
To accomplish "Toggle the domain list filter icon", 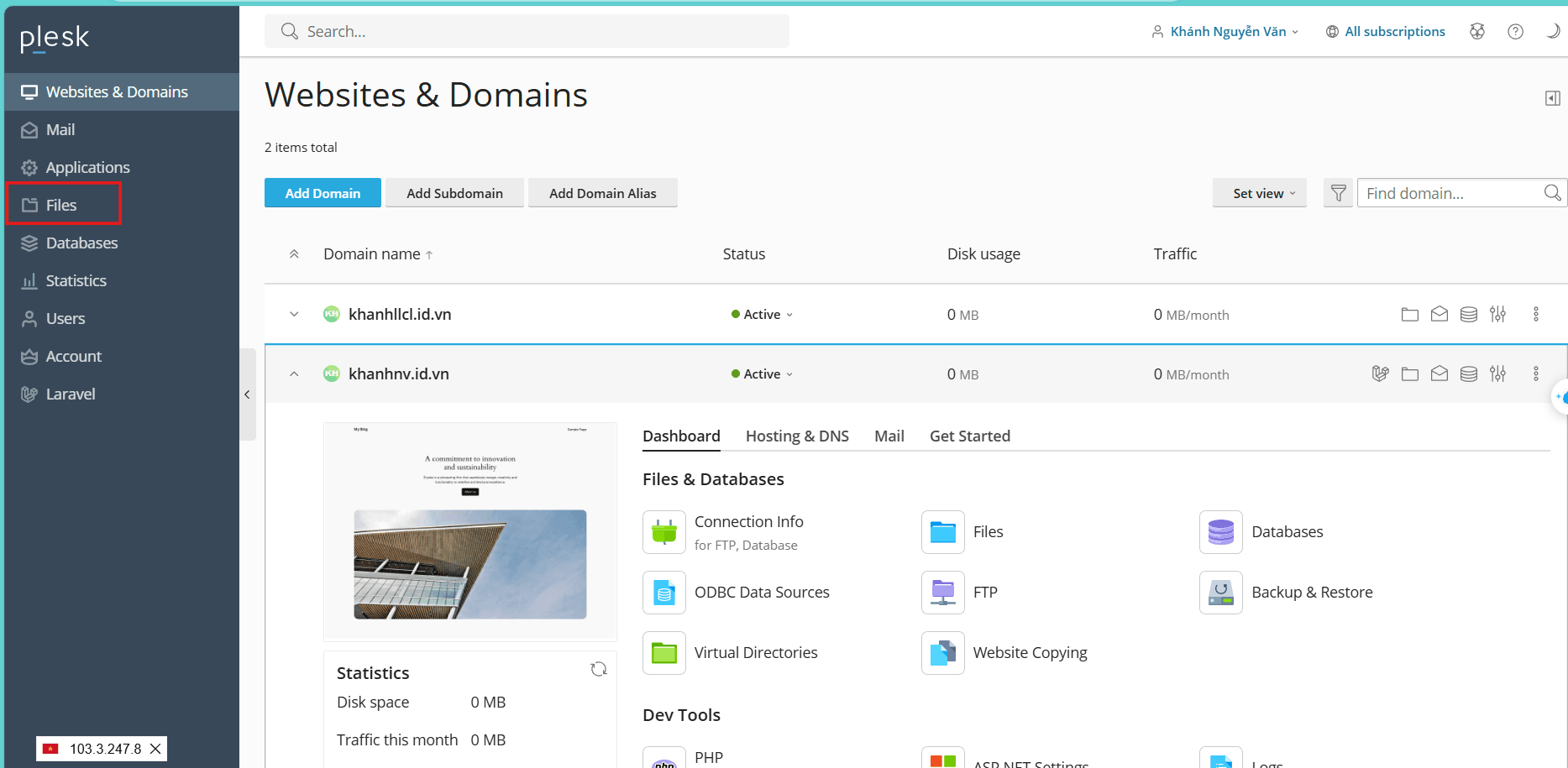I will point(1338,192).
